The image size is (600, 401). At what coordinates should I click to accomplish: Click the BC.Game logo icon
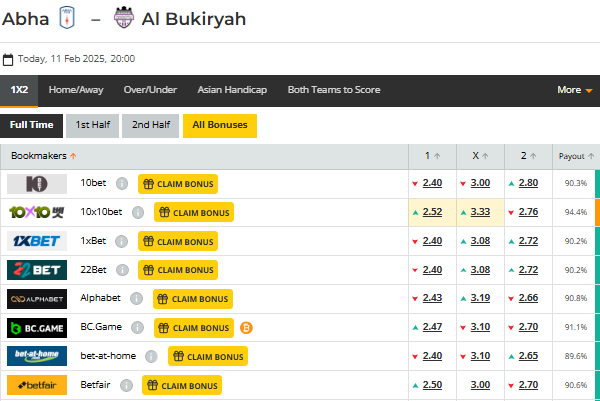tap(37, 327)
